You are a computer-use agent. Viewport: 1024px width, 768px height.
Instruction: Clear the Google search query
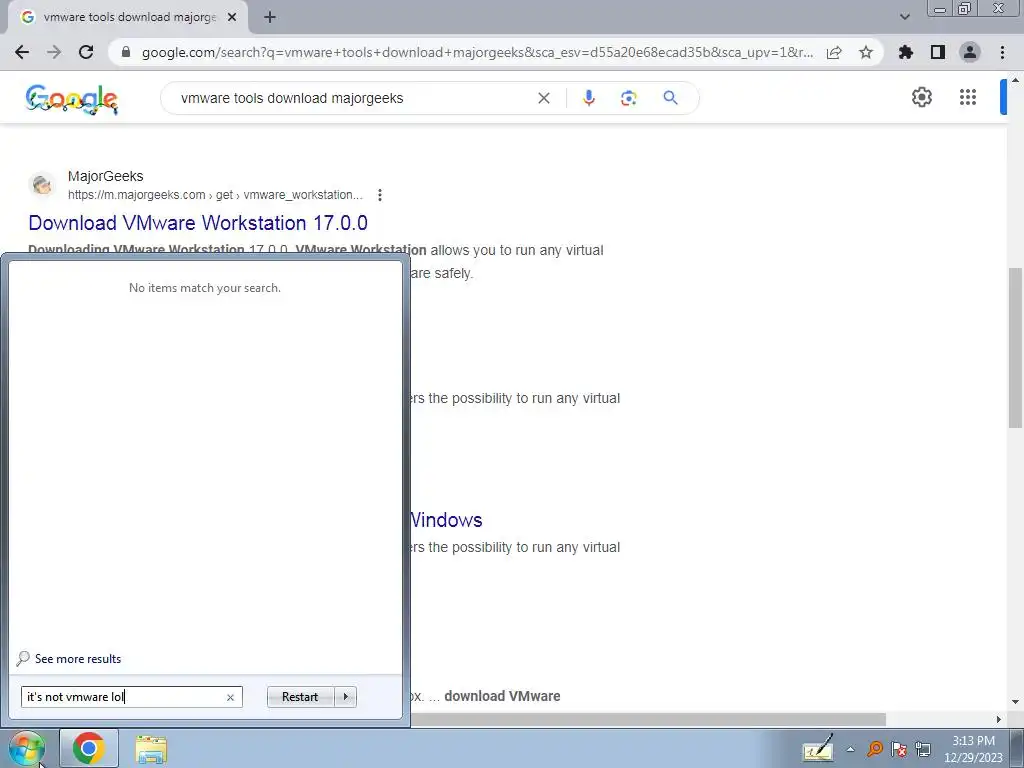click(x=543, y=98)
